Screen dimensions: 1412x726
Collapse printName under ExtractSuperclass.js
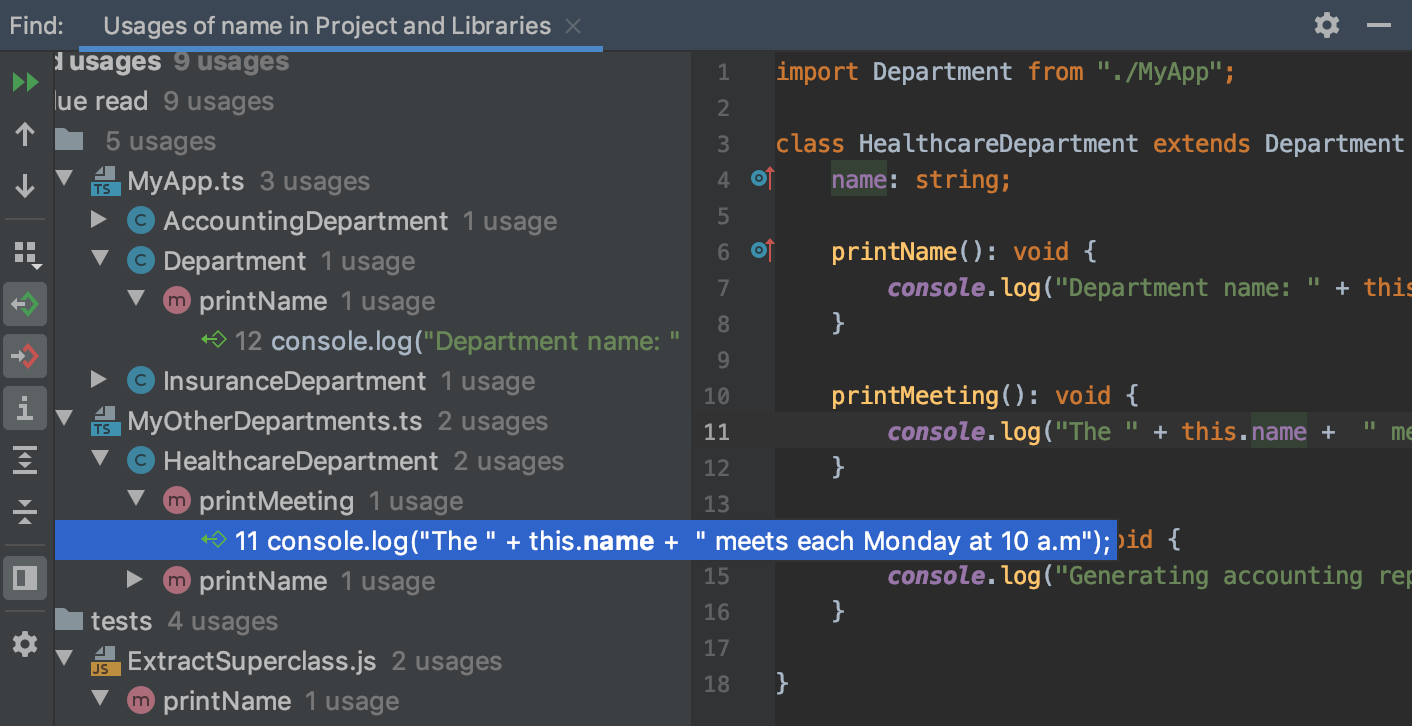(98, 700)
